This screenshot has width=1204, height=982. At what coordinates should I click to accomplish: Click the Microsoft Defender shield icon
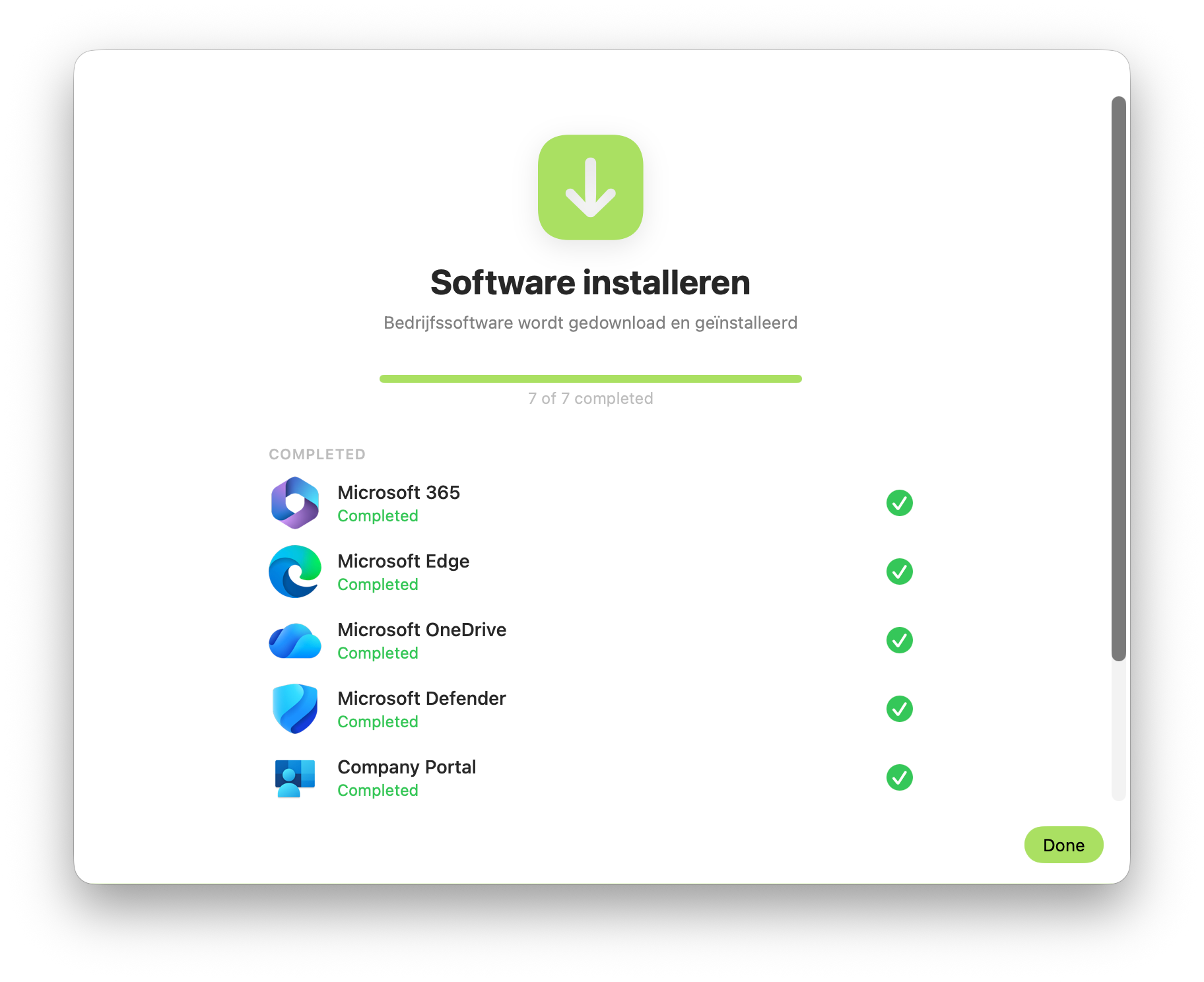click(295, 709)
